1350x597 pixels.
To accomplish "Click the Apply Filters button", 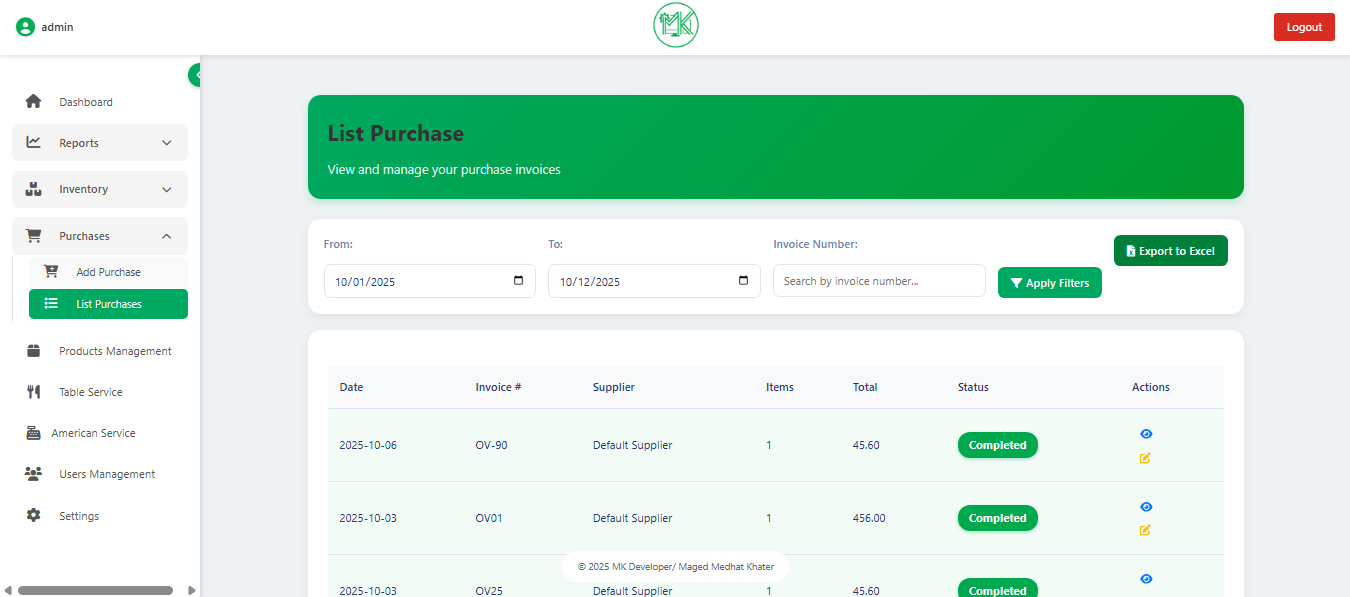I will click(1049, 283).
